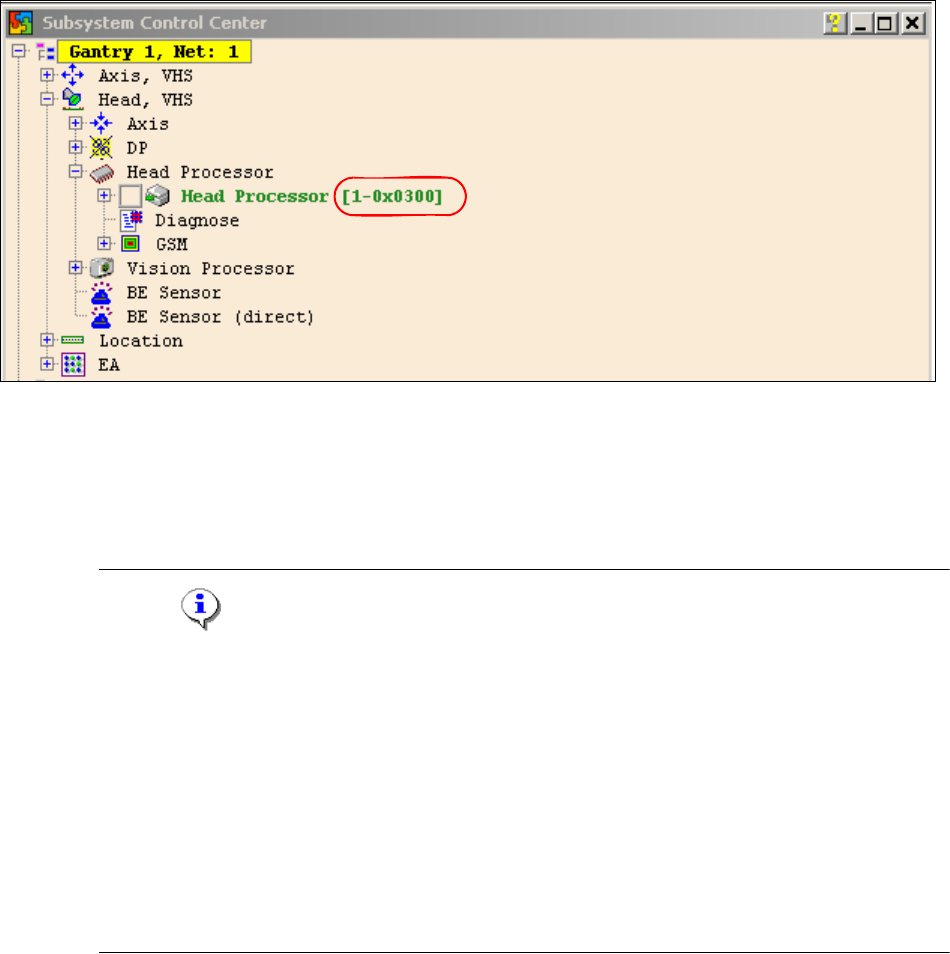Click the Subsystem Control Center app icon
950x954 pixels.
point(21,23)
